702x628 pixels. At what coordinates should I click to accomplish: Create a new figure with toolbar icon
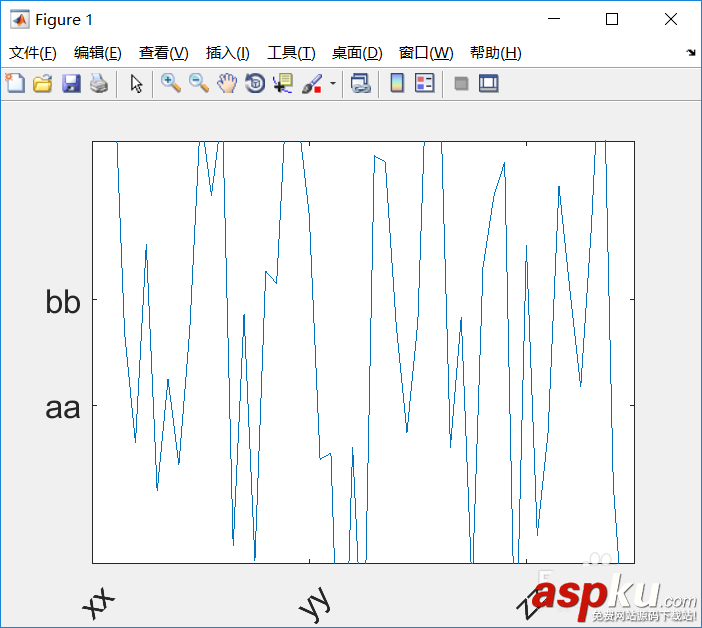[15, 83]
